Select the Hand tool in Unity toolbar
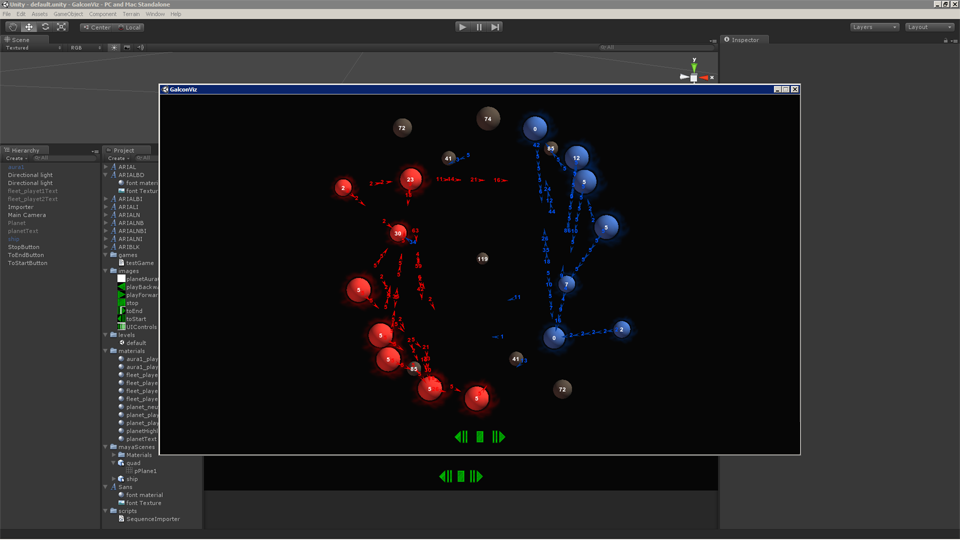This screenshot has width=960, height=540. pos(13,27)
